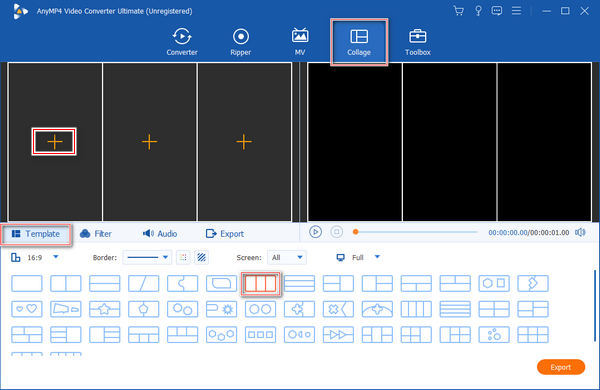Image resolution: width=600 pixels, height=390 pixels.
Task: Choose the flag and gear template
Action: pyautogui.click(x=222, y=309)
